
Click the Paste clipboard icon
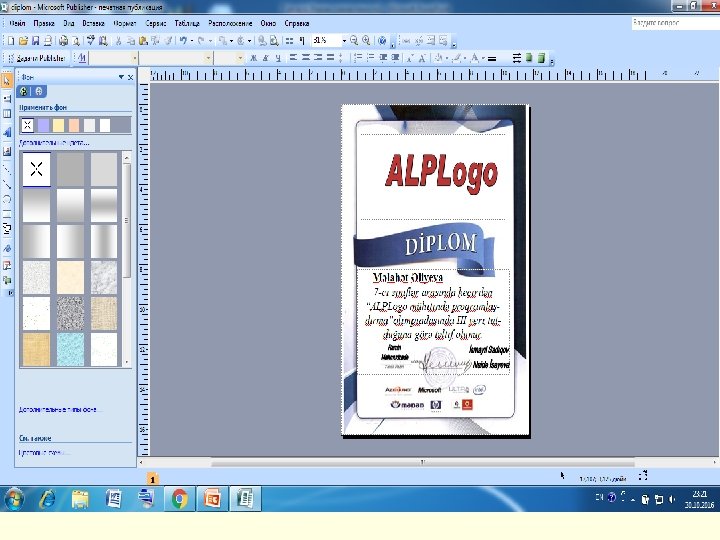point(143,41)
